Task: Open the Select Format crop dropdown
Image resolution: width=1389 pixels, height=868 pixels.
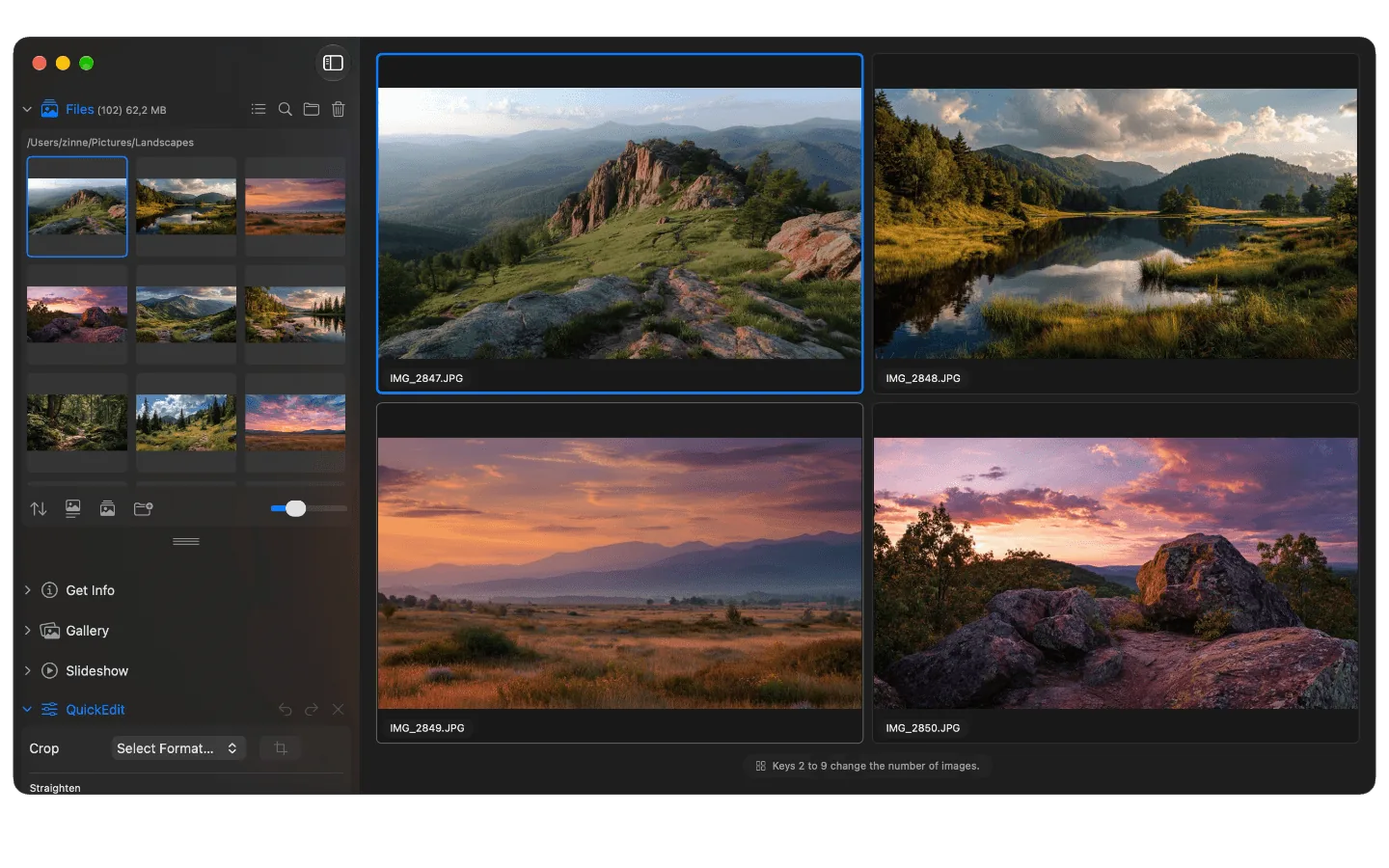Action: tap(178, 748)
